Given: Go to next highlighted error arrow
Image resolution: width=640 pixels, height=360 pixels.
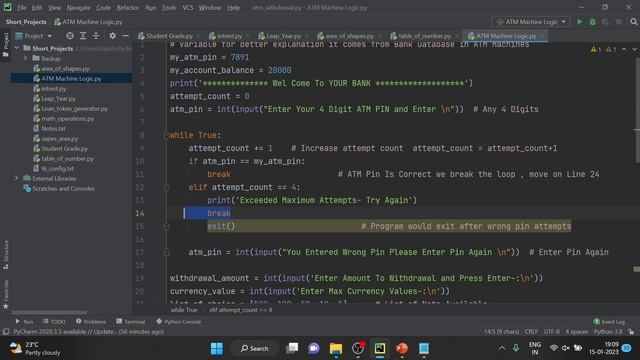Looking at the screenshot, I should [x=634, y=49].
